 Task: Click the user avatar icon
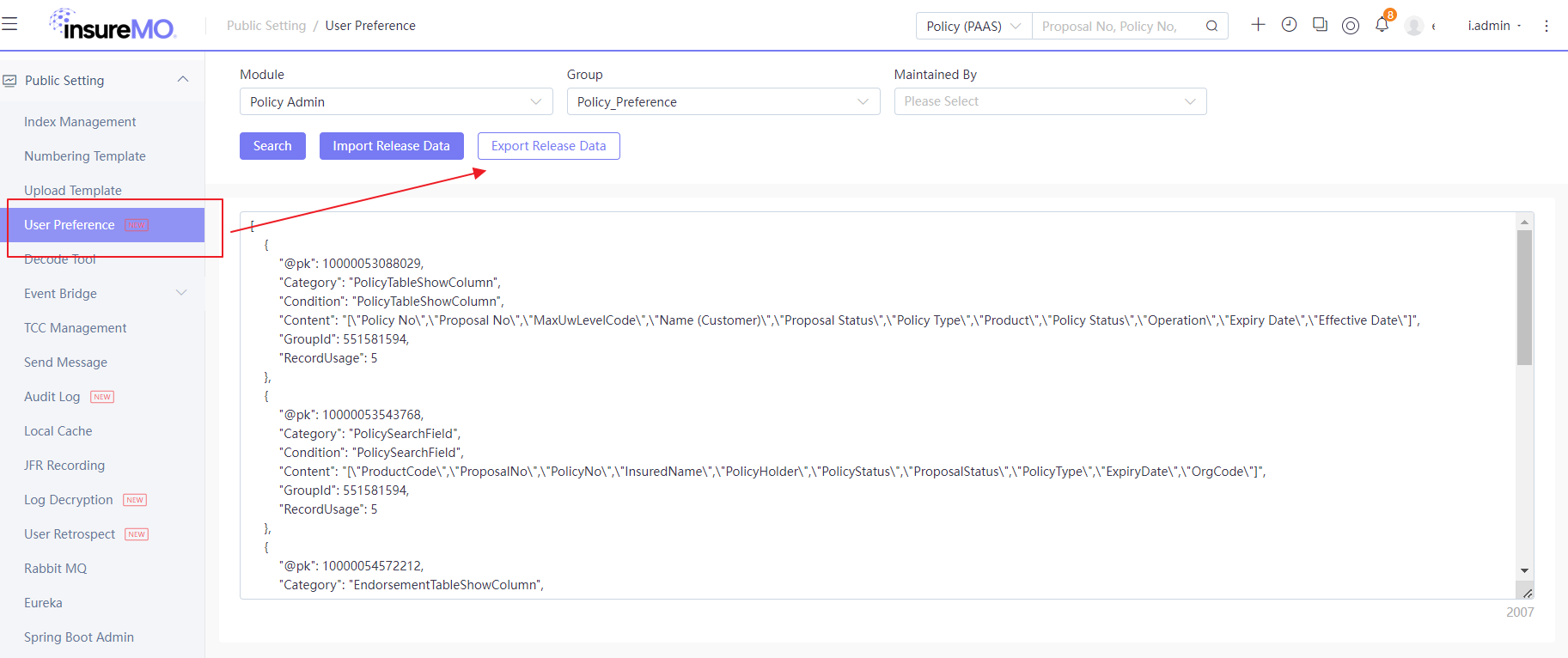pos(1414,26)
